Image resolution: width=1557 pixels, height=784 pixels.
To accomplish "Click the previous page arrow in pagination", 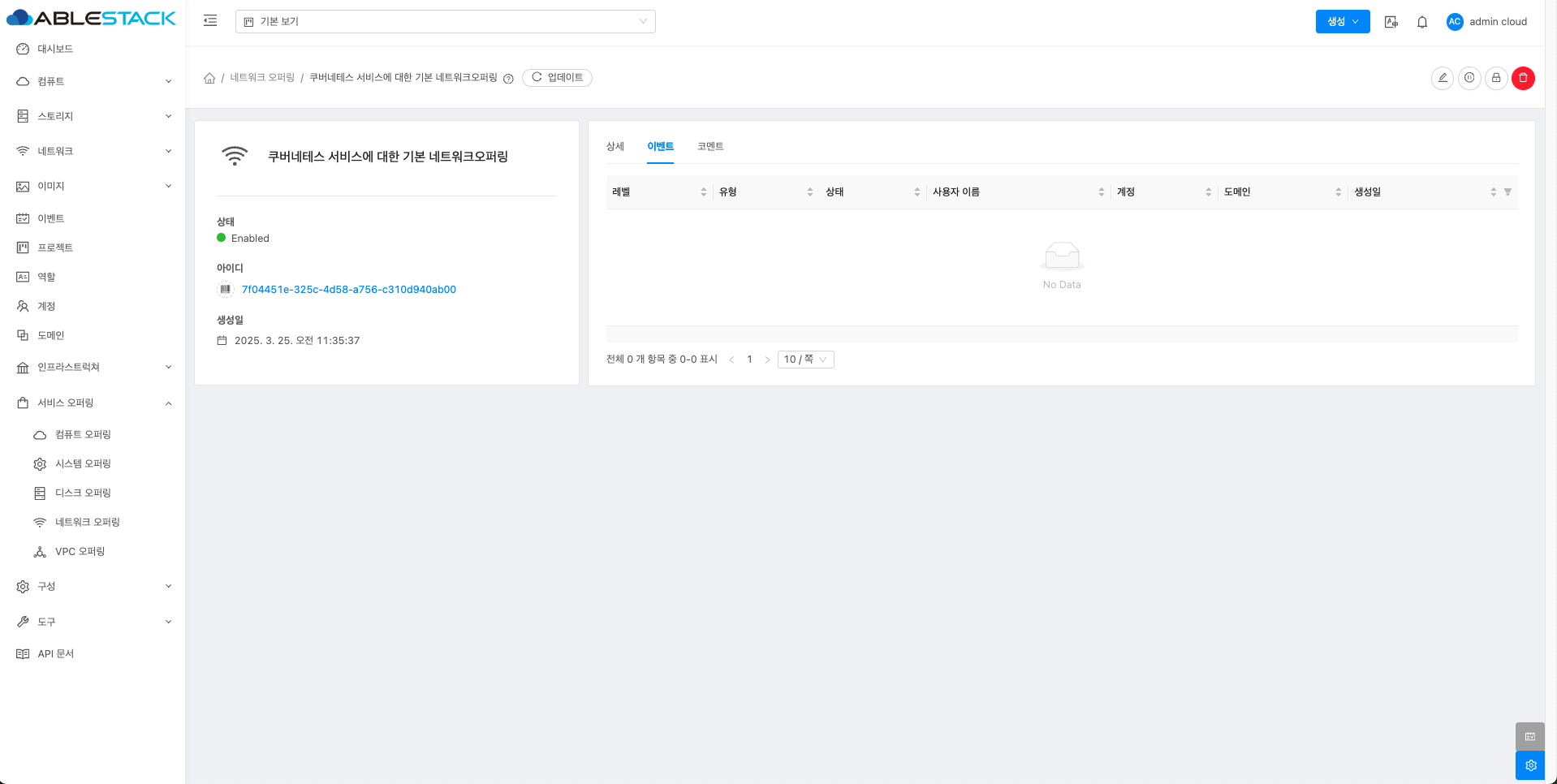I will tap(731, 360).
